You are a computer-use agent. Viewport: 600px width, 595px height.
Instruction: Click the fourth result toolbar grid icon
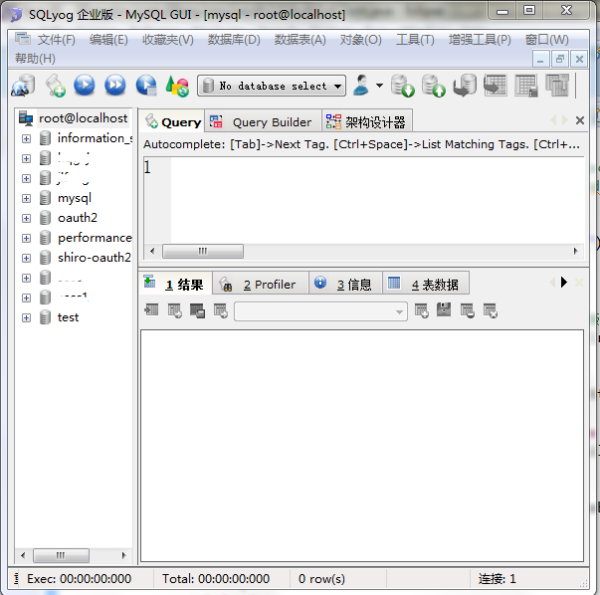[221, 310]
